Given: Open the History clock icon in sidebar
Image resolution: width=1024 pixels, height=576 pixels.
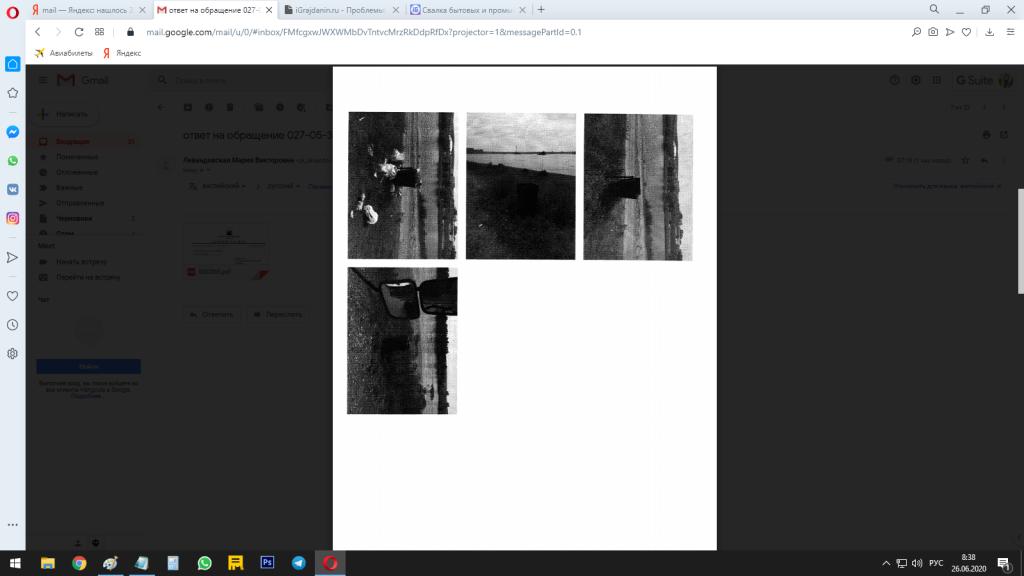Looking at the screenshot, I should [x=13, y=325].
